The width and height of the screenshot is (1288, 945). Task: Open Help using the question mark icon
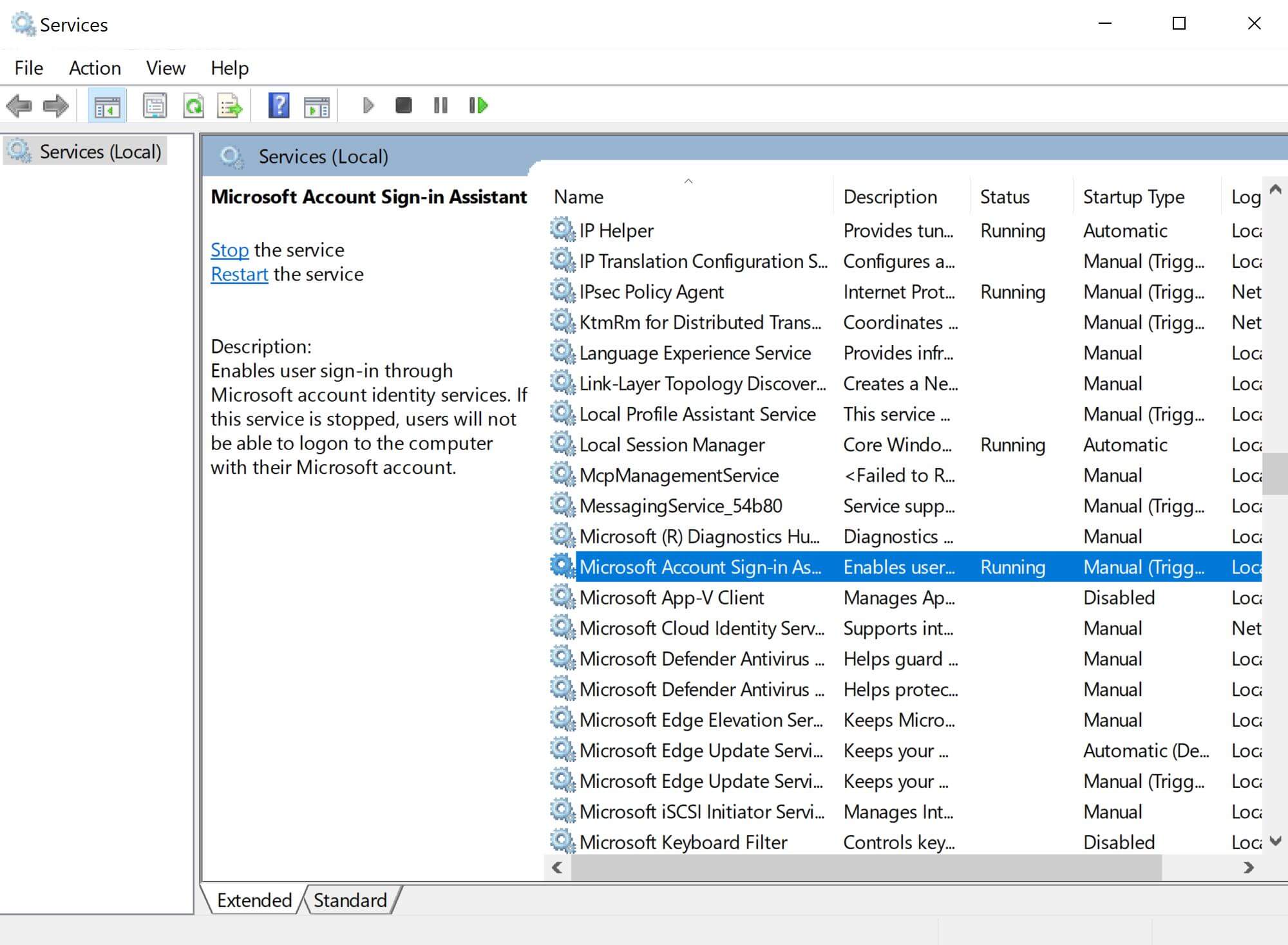(x=278, y=106)
